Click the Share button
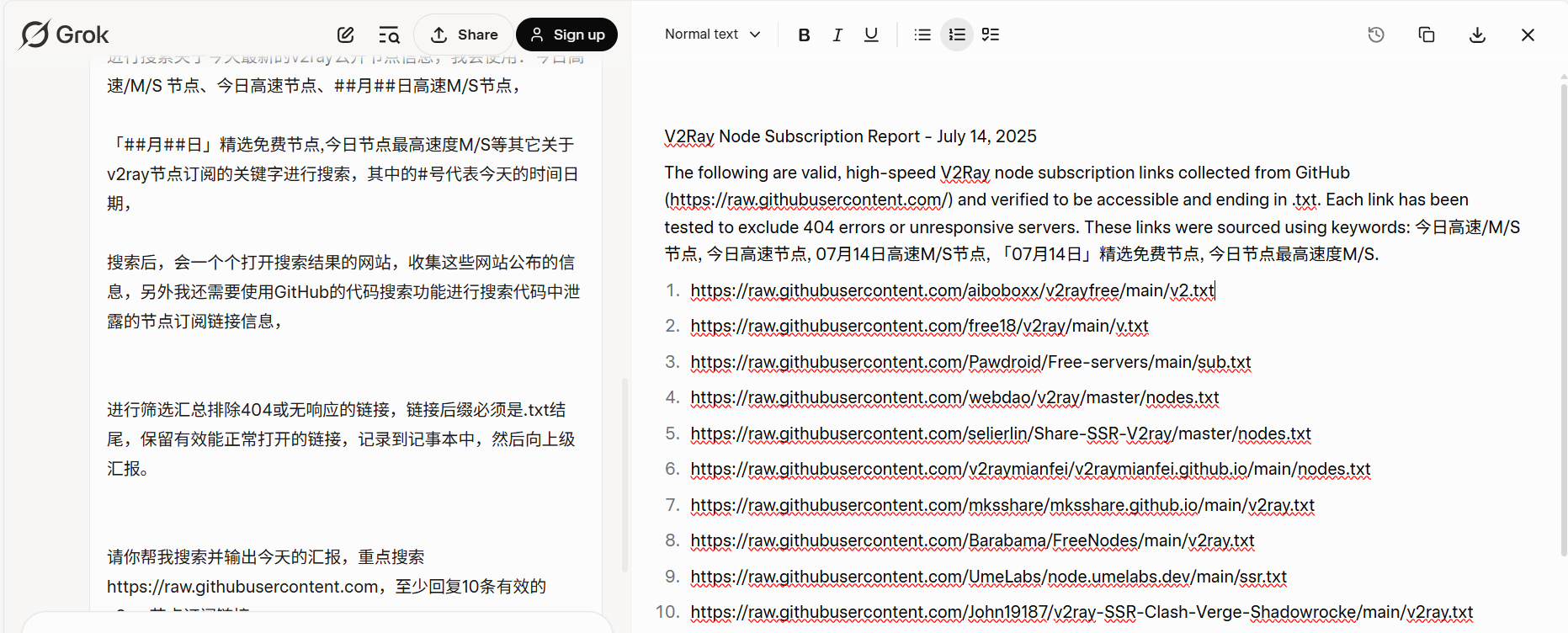Viewport: 1568px width, 633px height. [464, 35]
